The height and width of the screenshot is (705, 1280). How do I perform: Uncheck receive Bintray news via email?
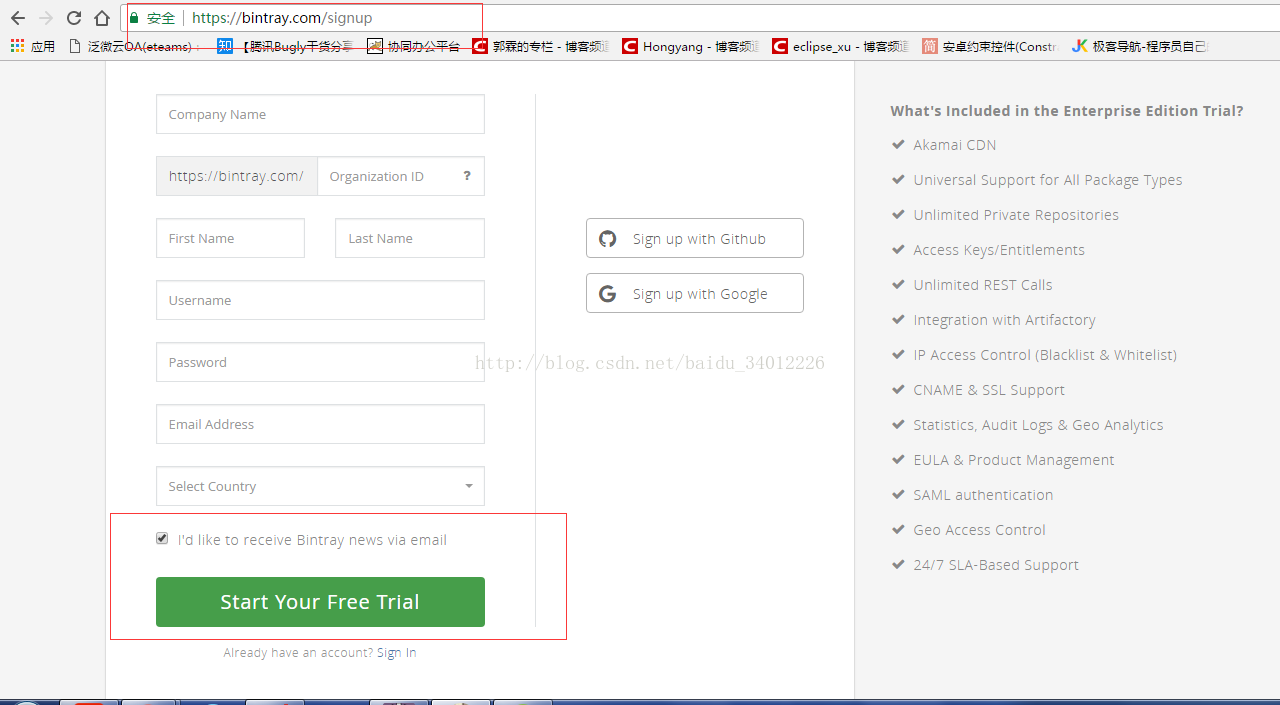(x=162, y=539)
